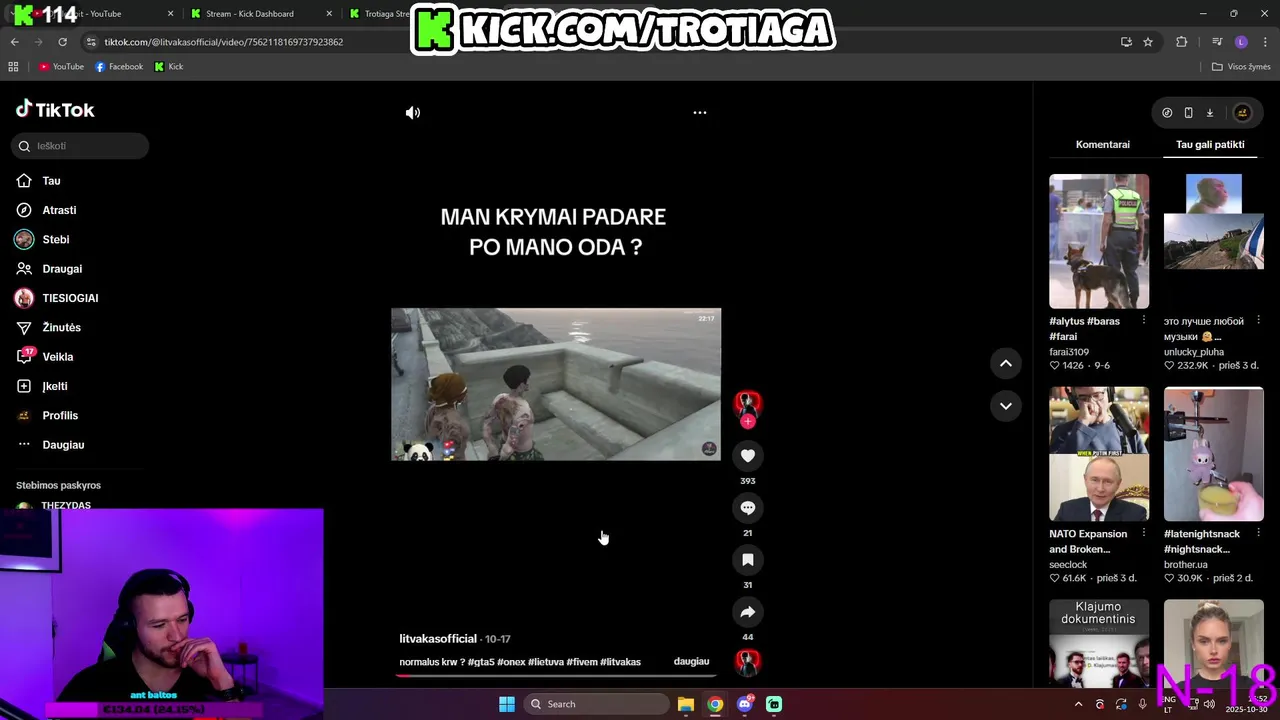Open options for the #latenightsnack video
The width and height of the screenshot is (1280, 720).
click(1258, 534)
